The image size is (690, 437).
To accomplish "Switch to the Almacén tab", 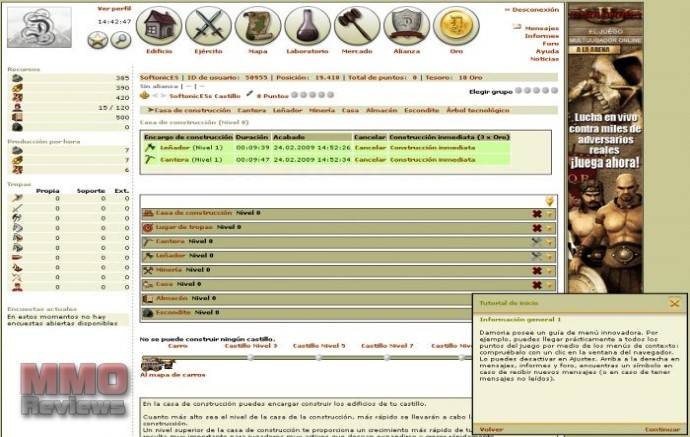I will [379, 110].
